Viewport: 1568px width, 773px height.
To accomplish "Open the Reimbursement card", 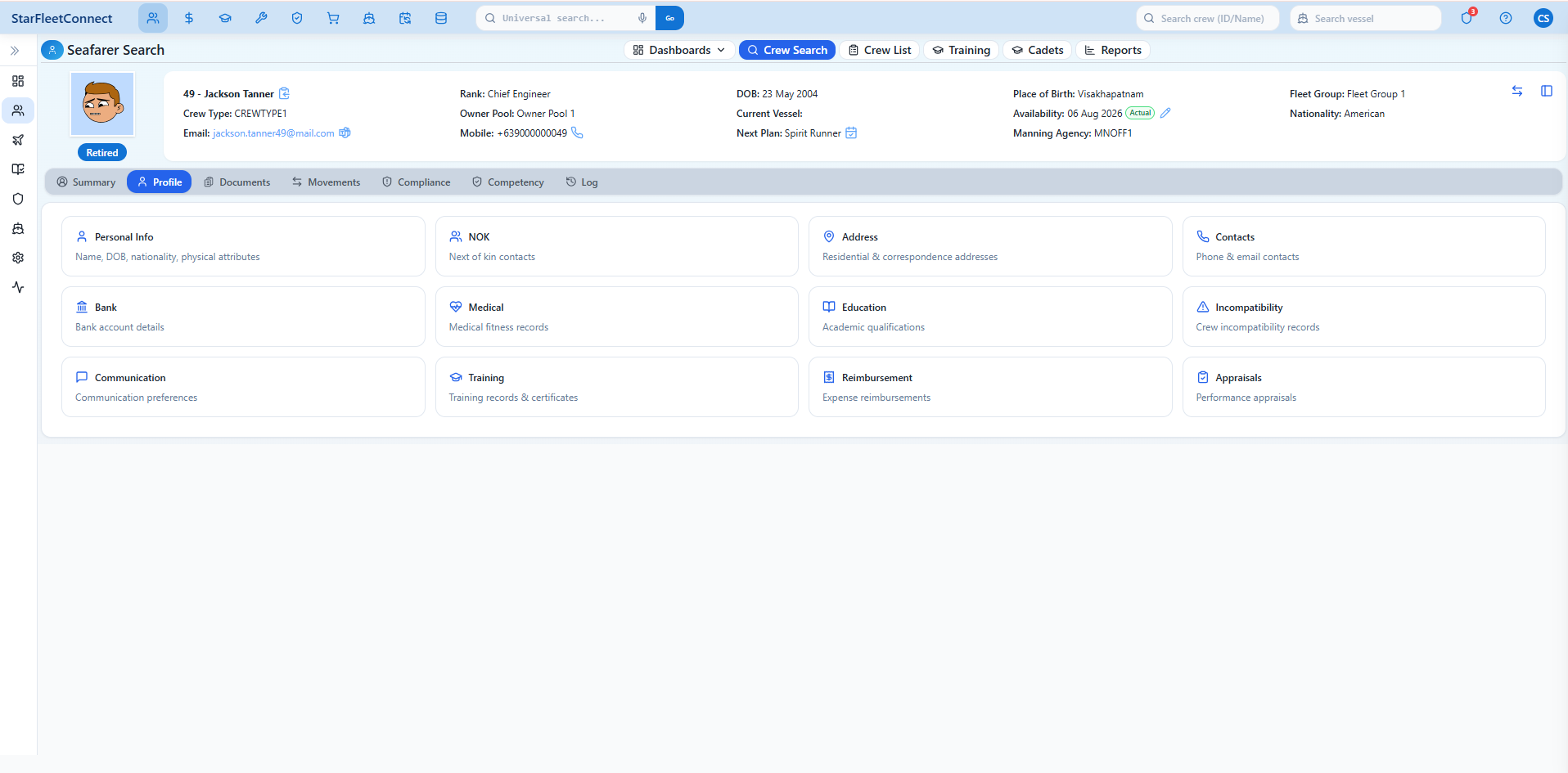I will pos(990,387).
